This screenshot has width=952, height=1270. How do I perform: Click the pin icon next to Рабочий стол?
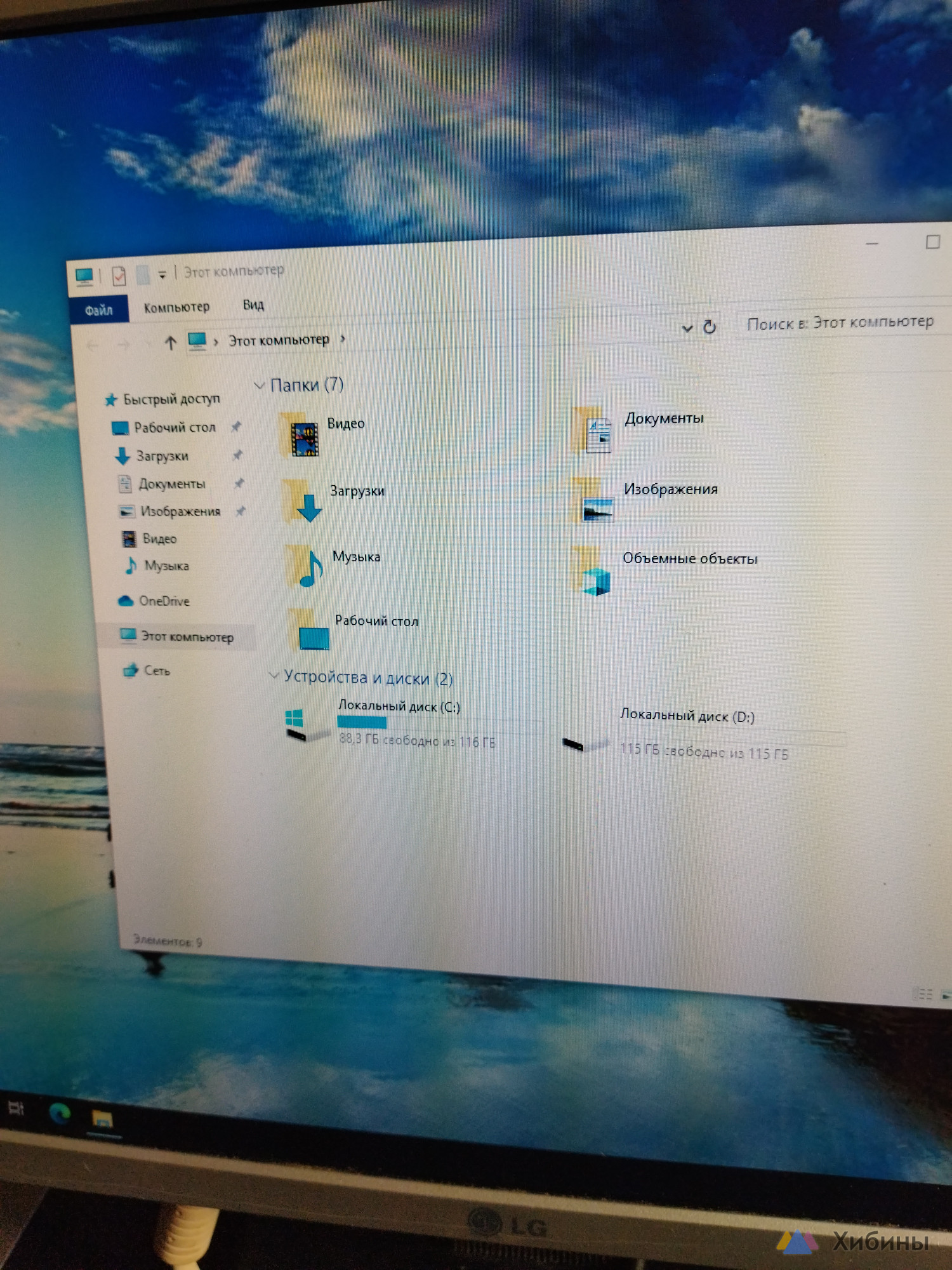click(x=236, y=426)
